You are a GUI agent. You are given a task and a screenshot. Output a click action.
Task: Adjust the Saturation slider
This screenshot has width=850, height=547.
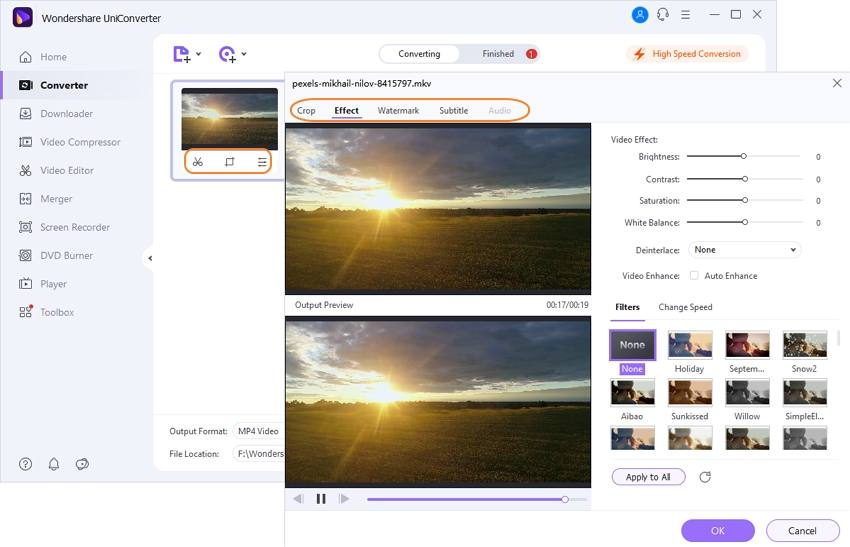click(745, 200)
